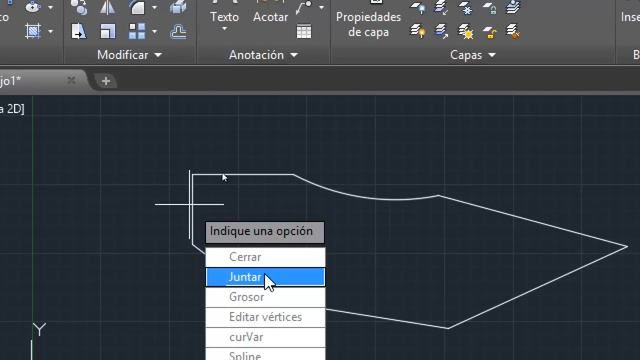The image size is (640, 360).
Task: Select the Hatch (Sombreado) tool icon
Action: click(33, 31)
